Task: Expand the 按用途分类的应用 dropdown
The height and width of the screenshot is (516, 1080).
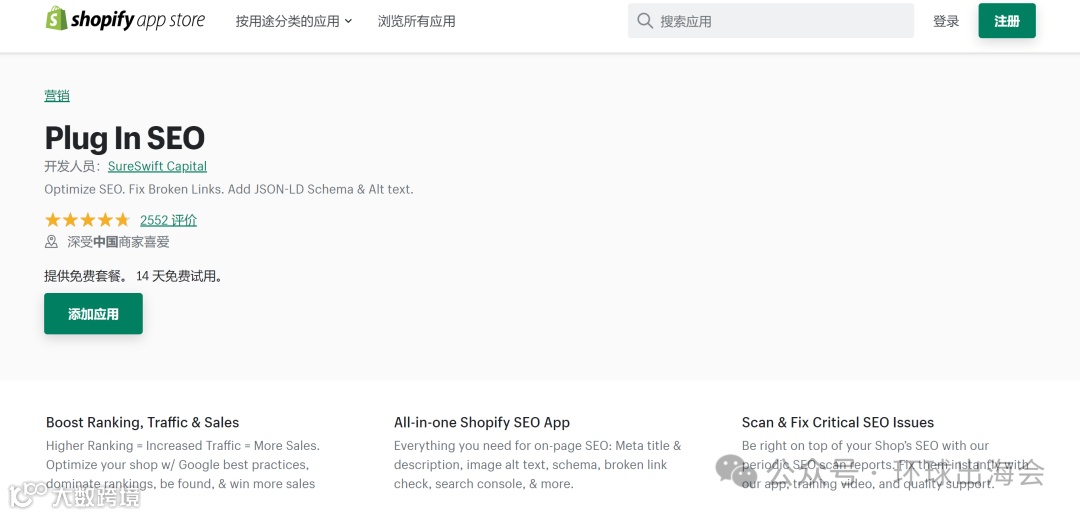Action: (294, 21)
